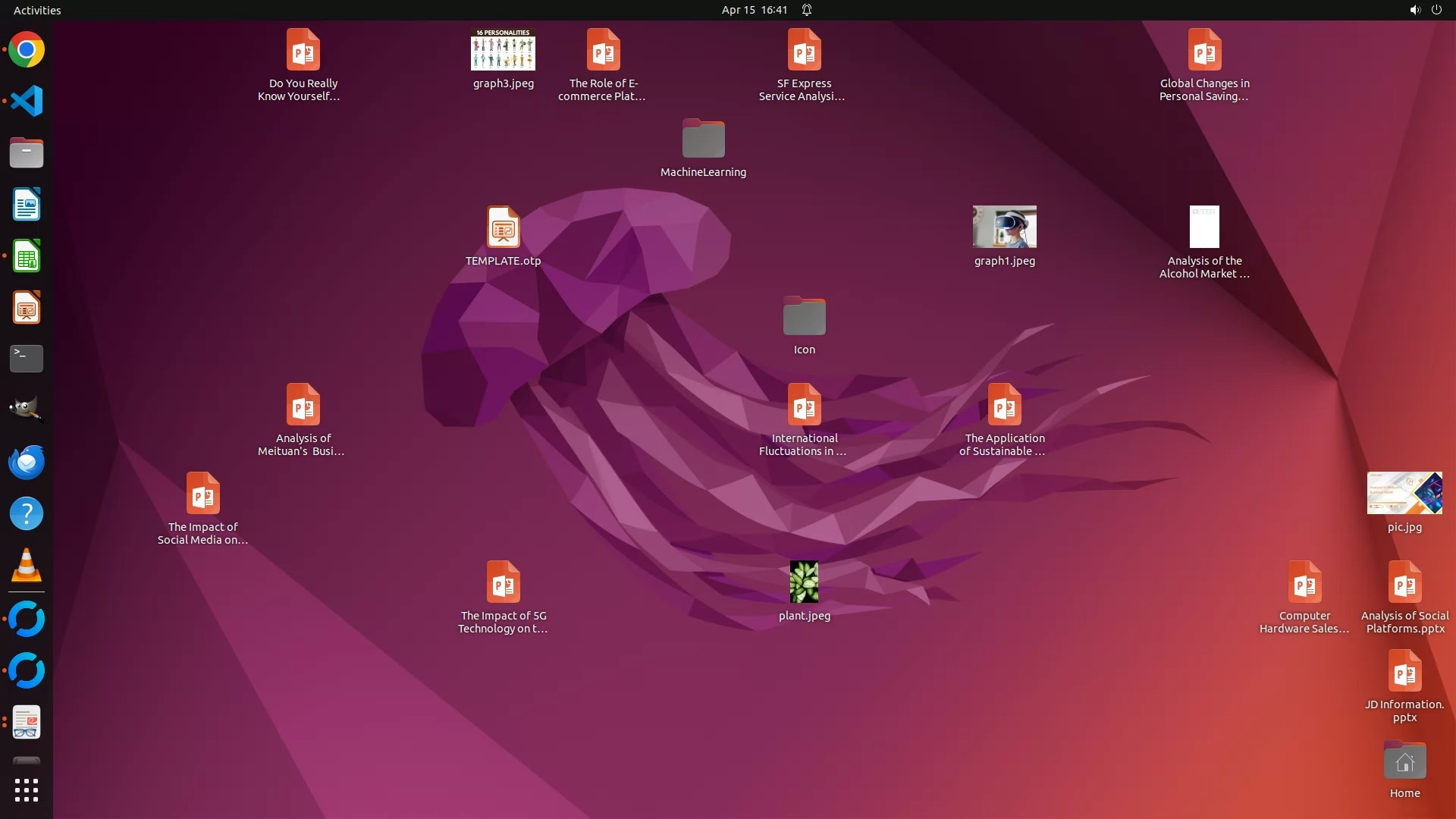Select the MachineLearning folder
The width and height of the screenshot is (1456, 819).
[703, 140]
